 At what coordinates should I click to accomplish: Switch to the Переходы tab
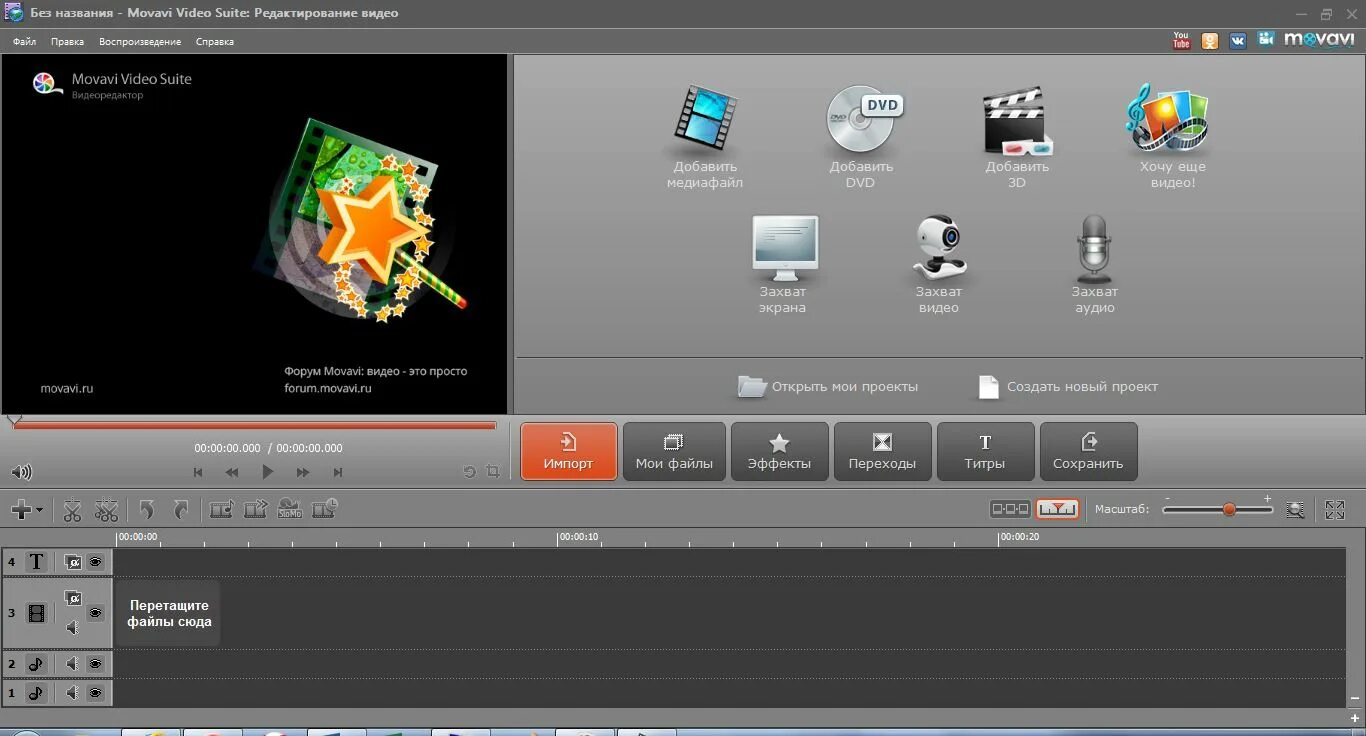pos(882,451)
